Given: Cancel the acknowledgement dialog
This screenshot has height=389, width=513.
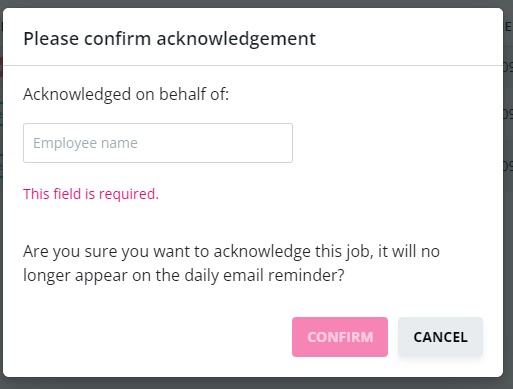Looking at the screenshot, I should (x=440, y=337).
